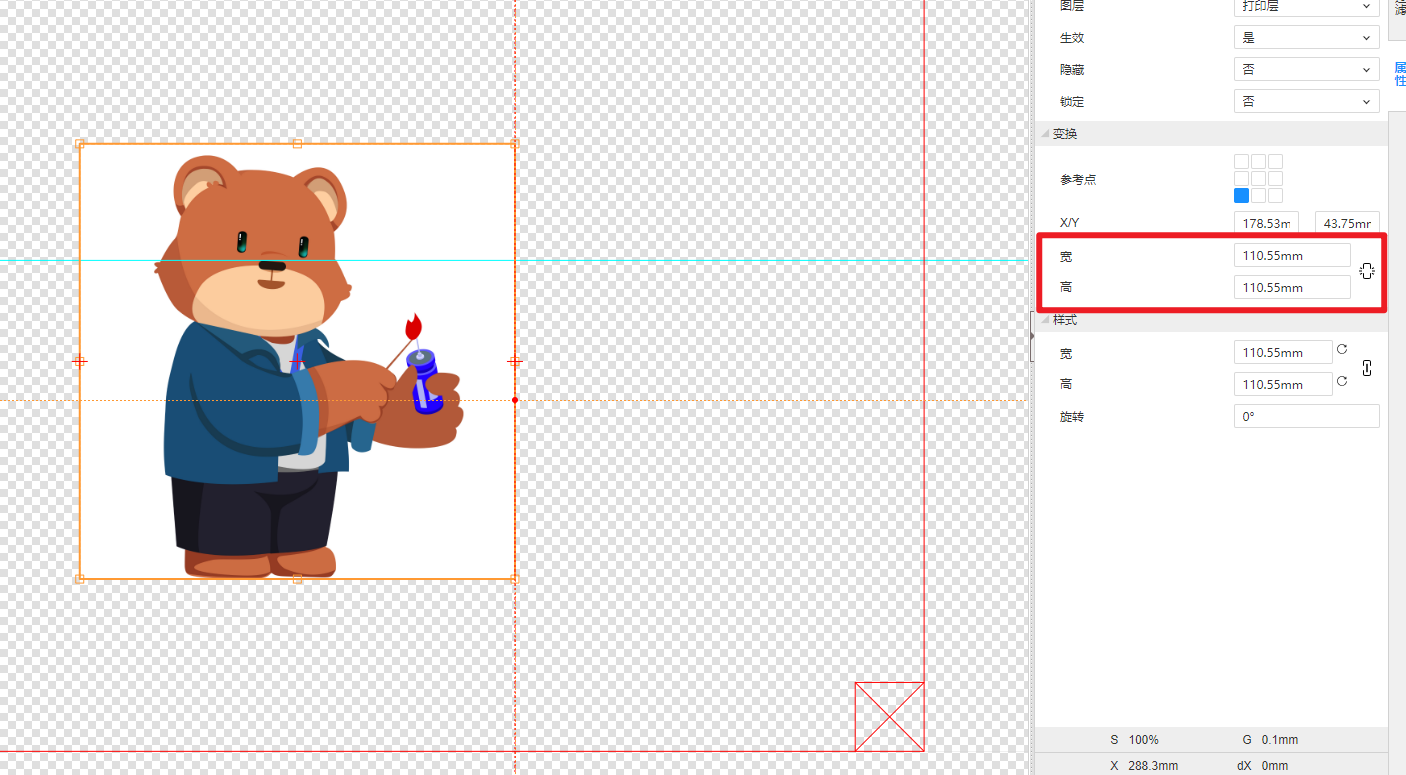Click the 旋转 label
The height and width of the screenshot is (775, 1406).
tap(1072, 416)
